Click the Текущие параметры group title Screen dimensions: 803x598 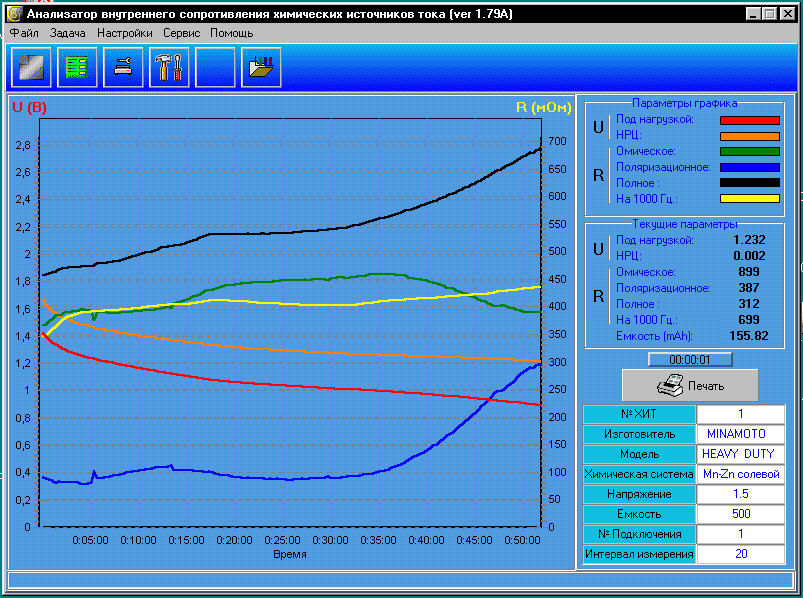685,224
